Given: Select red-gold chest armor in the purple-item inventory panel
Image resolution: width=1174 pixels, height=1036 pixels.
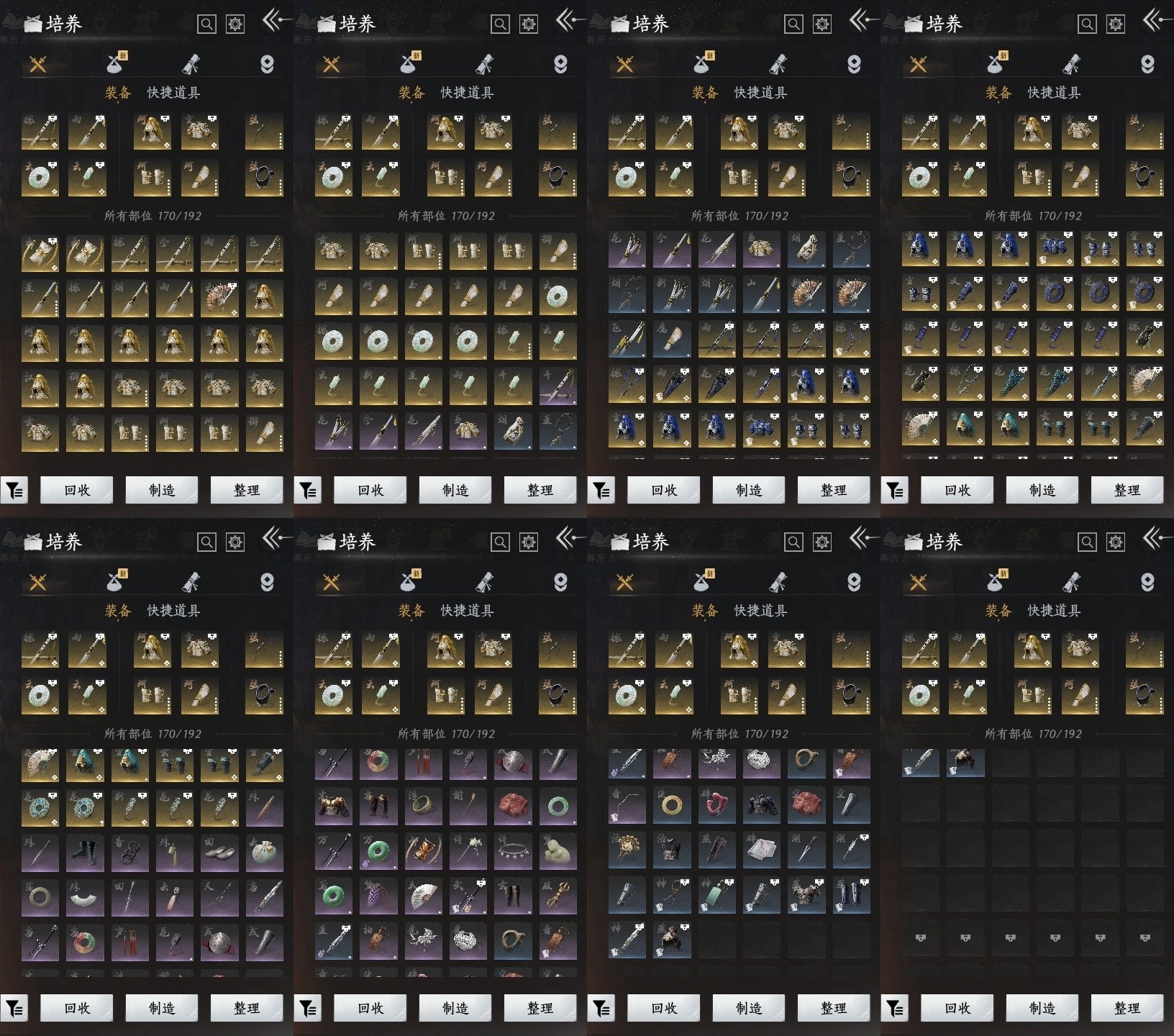Looking at the screenshot, I should (x=334, y=805).
